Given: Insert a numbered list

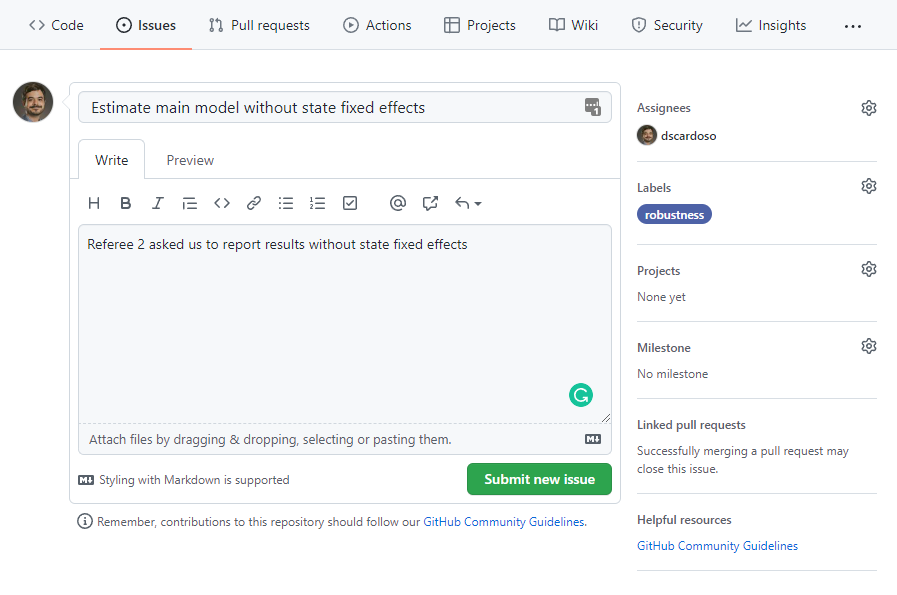Looking at the screenshot, I should 318,203.
